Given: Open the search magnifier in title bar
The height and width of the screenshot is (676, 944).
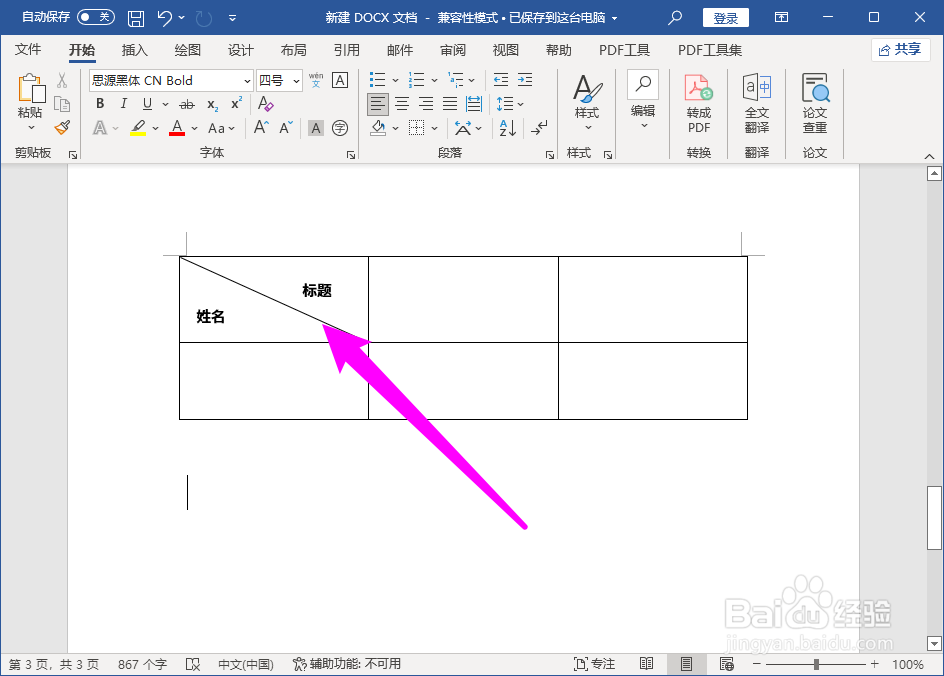Looking at the screenshot, I should [x=675, y=17].
